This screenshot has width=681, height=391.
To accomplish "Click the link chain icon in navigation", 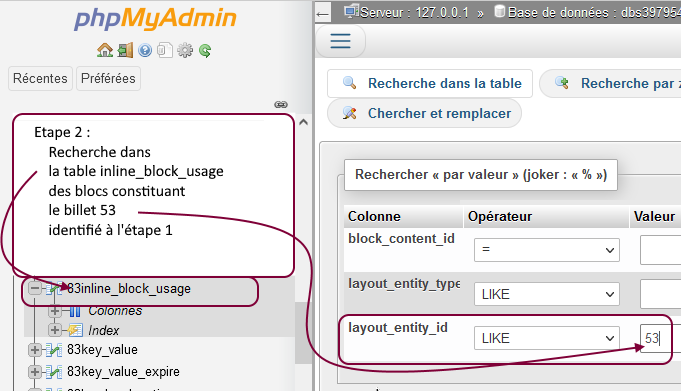I will [281, 104].
